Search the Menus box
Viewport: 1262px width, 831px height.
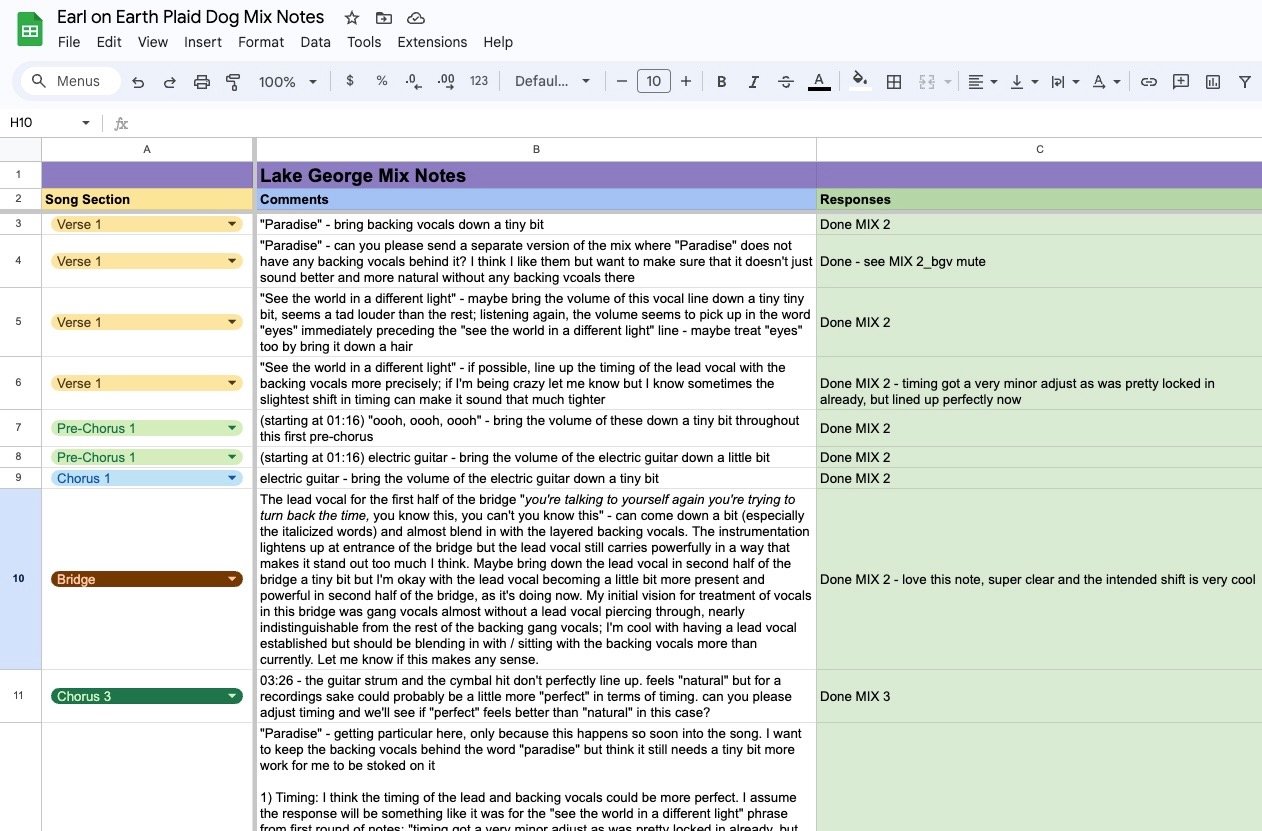(70, 81)
